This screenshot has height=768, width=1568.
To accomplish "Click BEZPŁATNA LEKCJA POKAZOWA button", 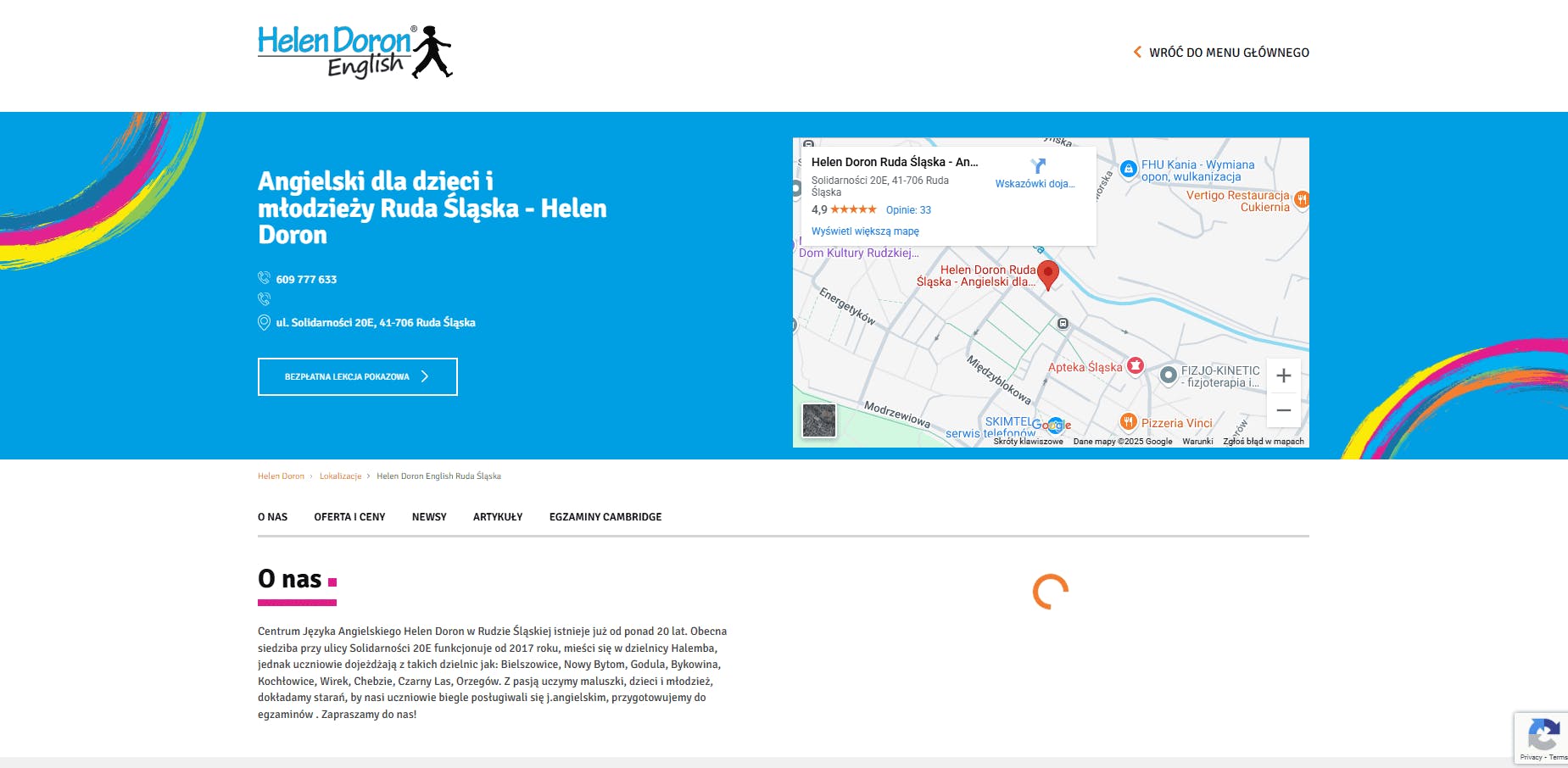I will pos(358,376).
